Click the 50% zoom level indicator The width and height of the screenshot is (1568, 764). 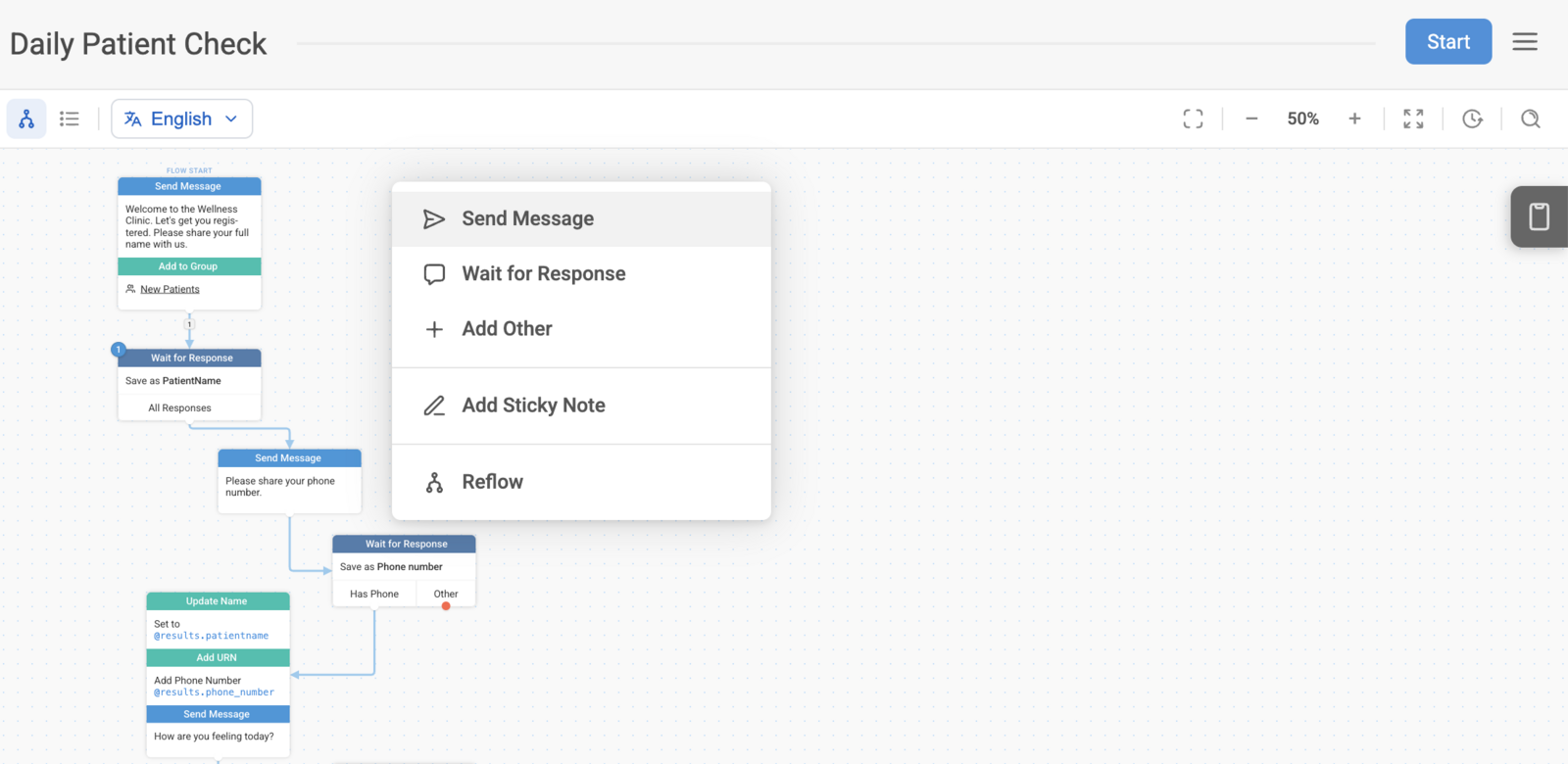pyautogui.click(x=1302, y=119)
